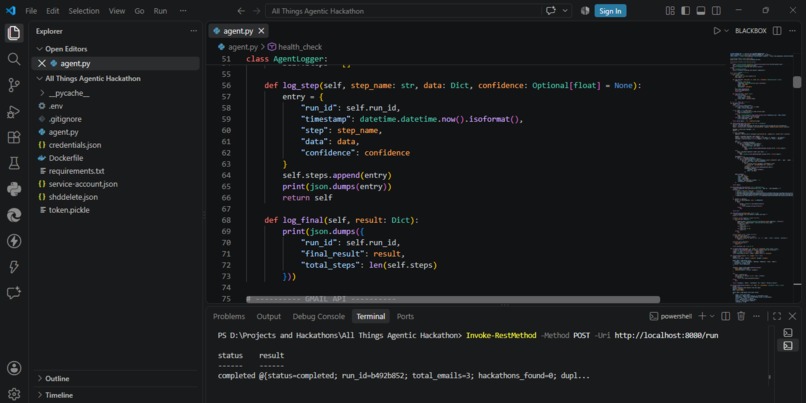Open the Explorer view in activity bar
806x403 pixels.
(14, 33)
